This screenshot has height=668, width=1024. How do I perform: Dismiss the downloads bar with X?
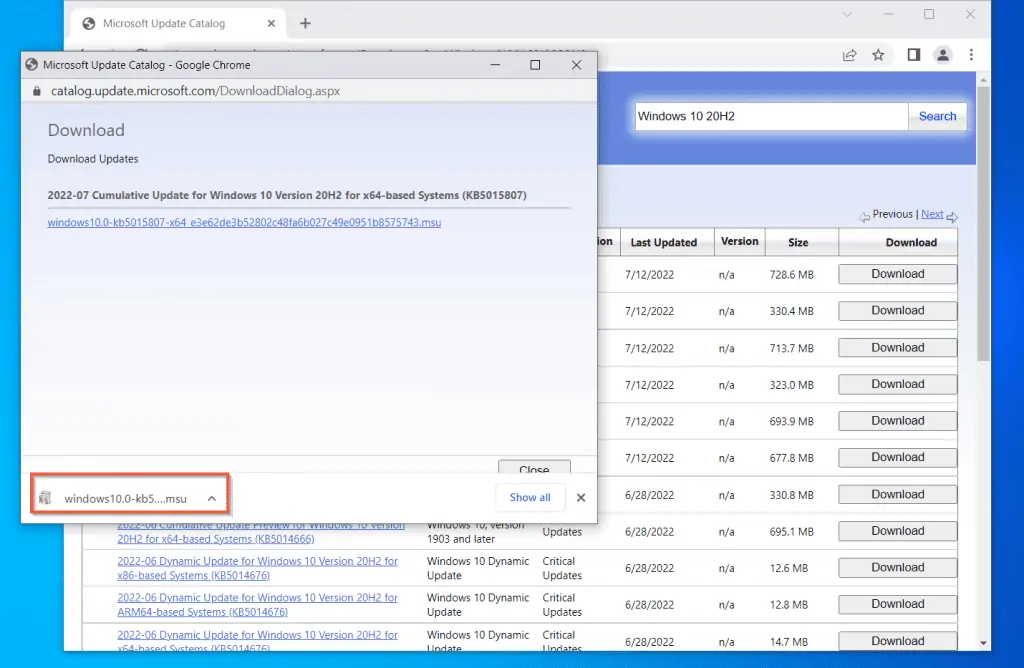(581, 498)
